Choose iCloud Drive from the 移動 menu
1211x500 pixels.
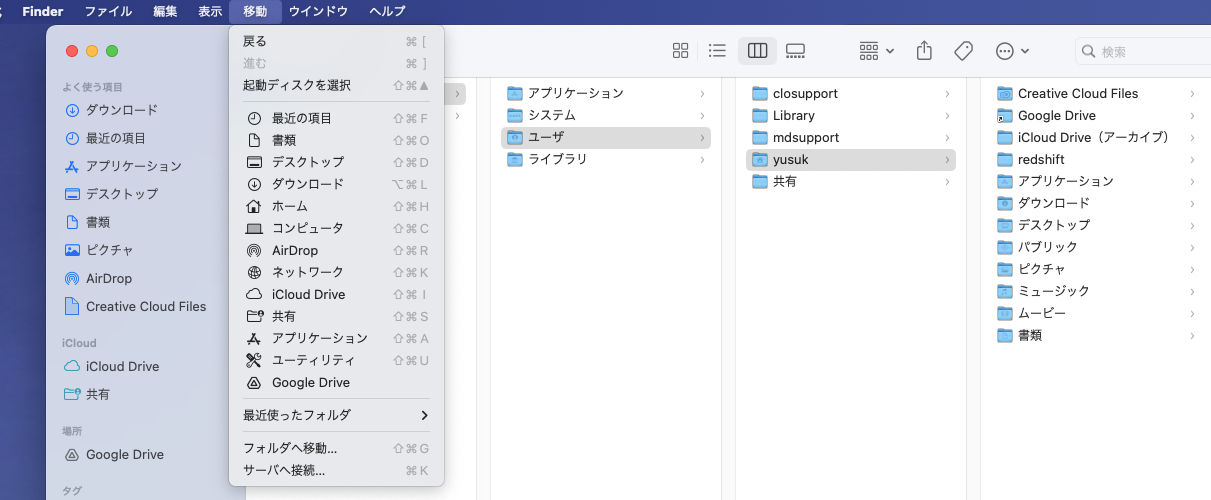click(336, 294)
